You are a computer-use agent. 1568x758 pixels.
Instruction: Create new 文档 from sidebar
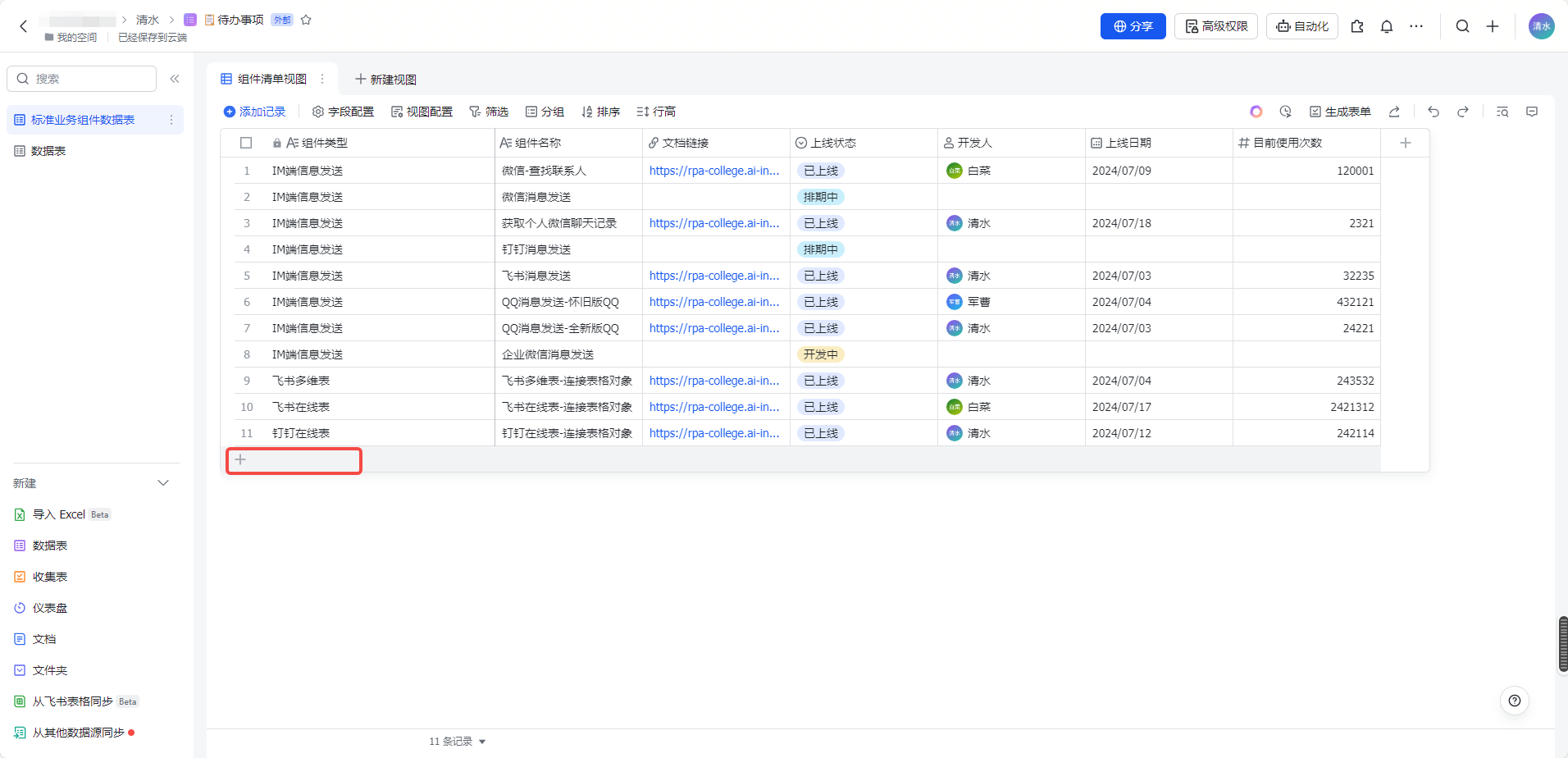pyautogui.click(x=35, y=639)
